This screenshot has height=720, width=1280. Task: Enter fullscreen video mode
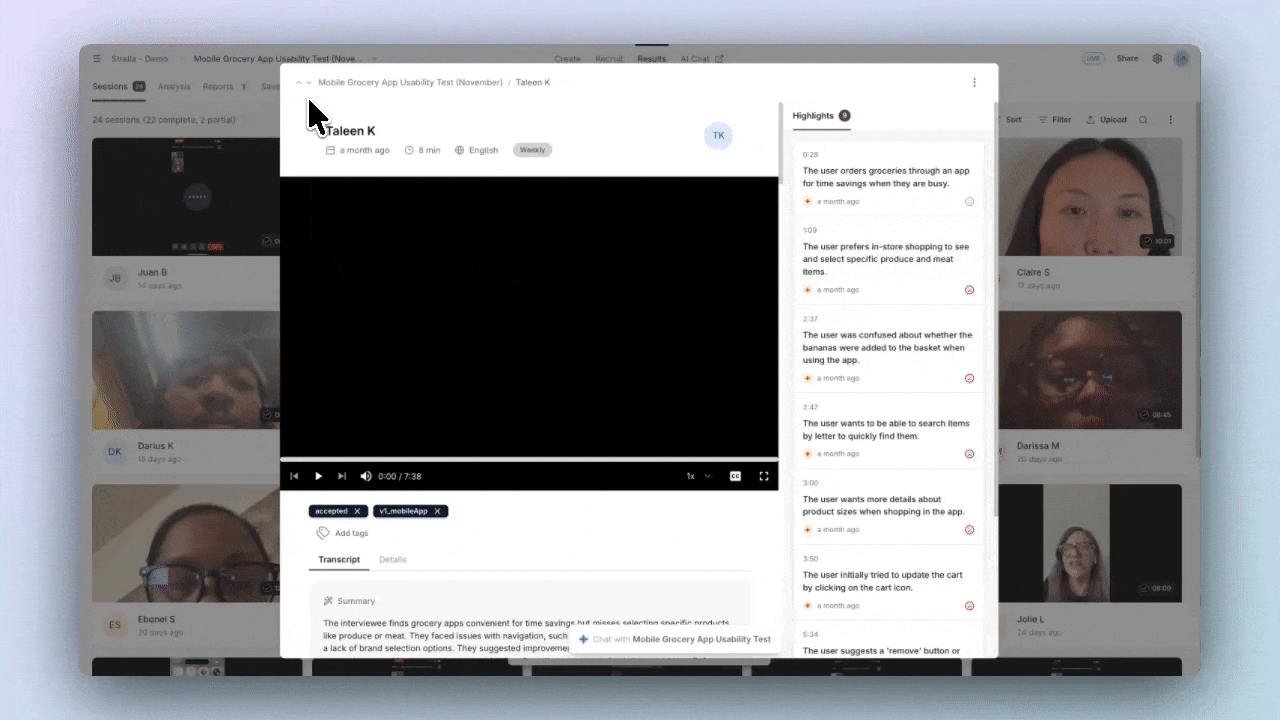(764, 476)
